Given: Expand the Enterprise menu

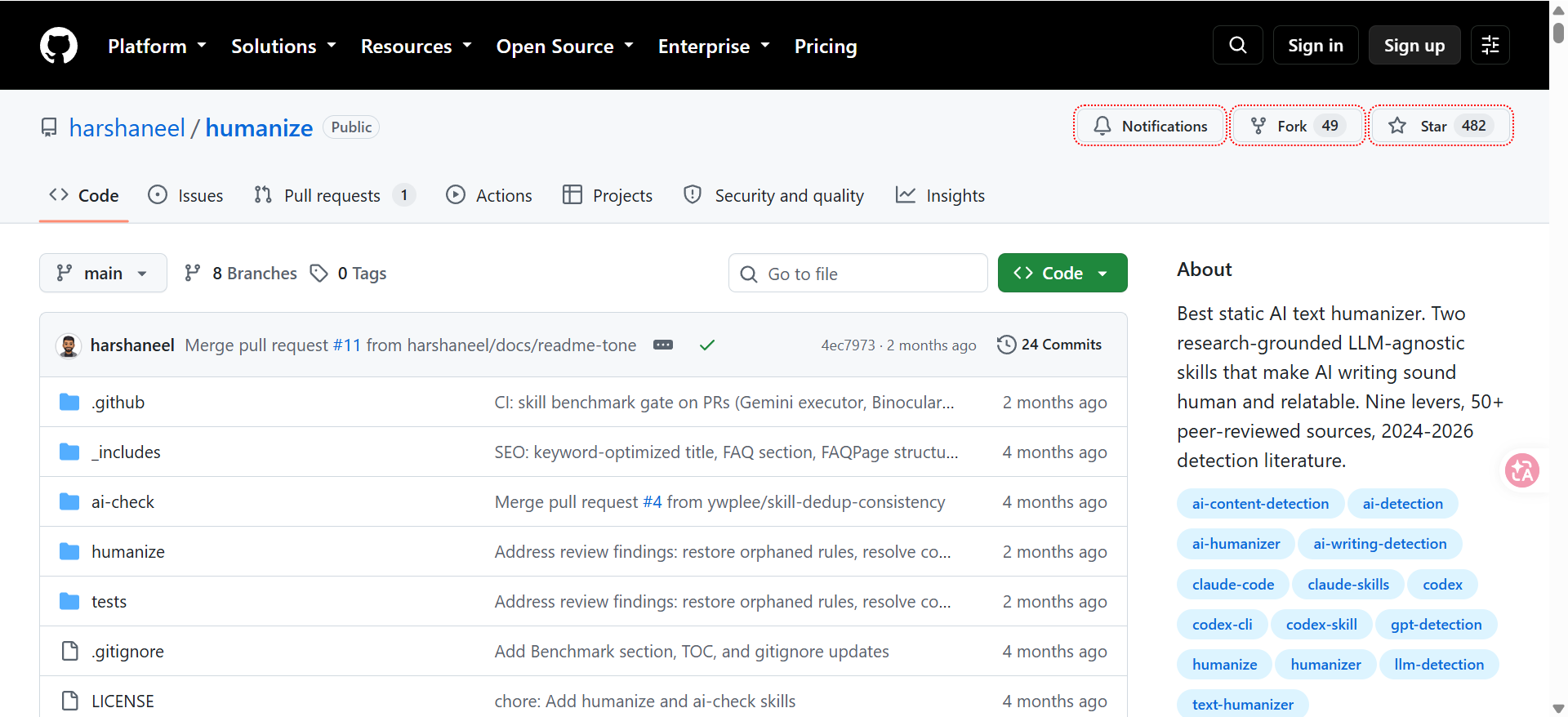Looking at the screenshot, I should pos(714,46).
